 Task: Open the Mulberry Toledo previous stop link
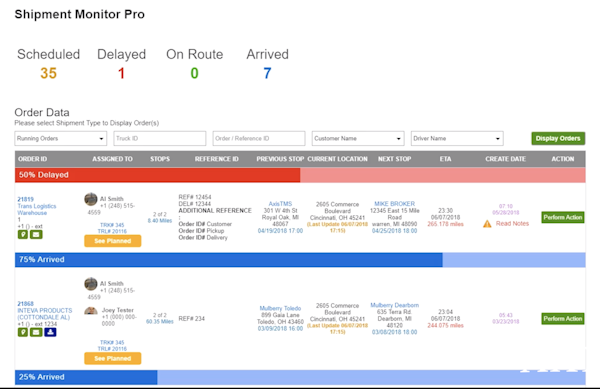pos(280,308)
